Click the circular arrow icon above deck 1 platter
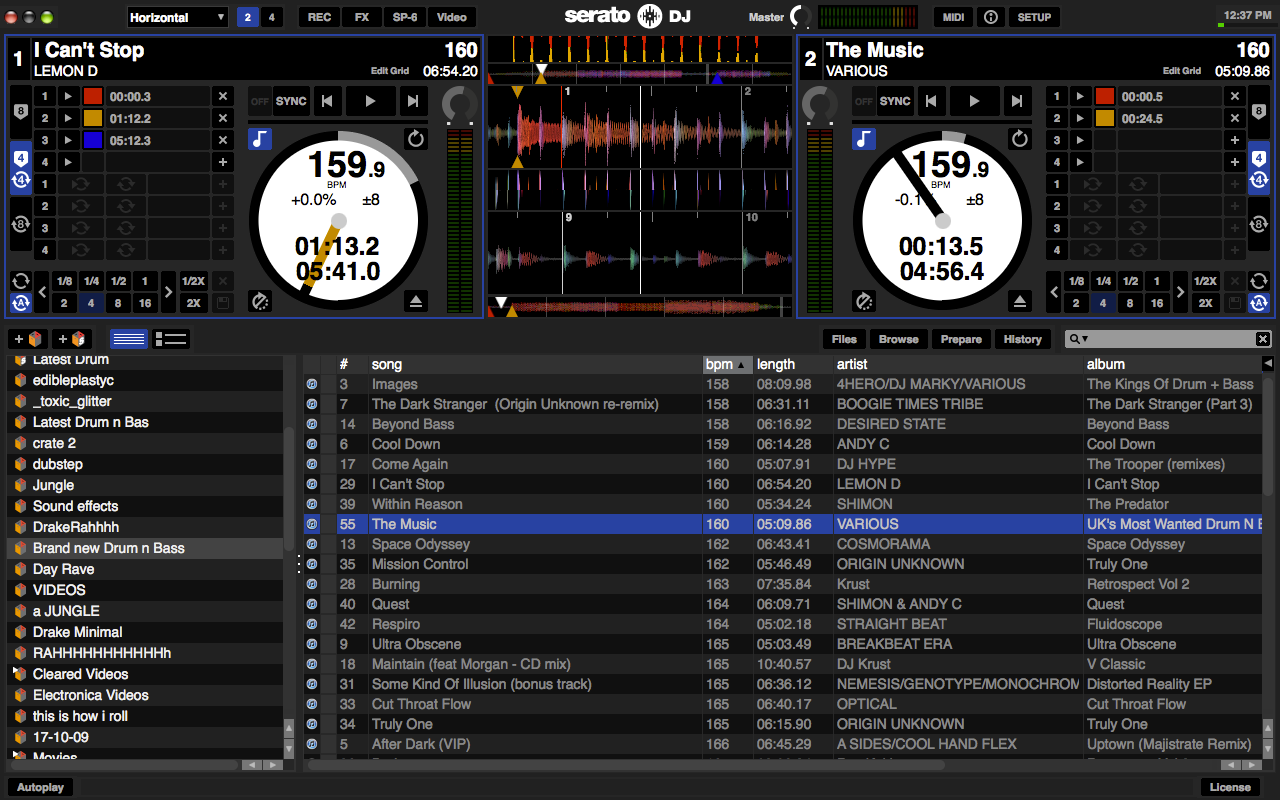Viewport: 1280px width, 800px height. click(416, 139)
